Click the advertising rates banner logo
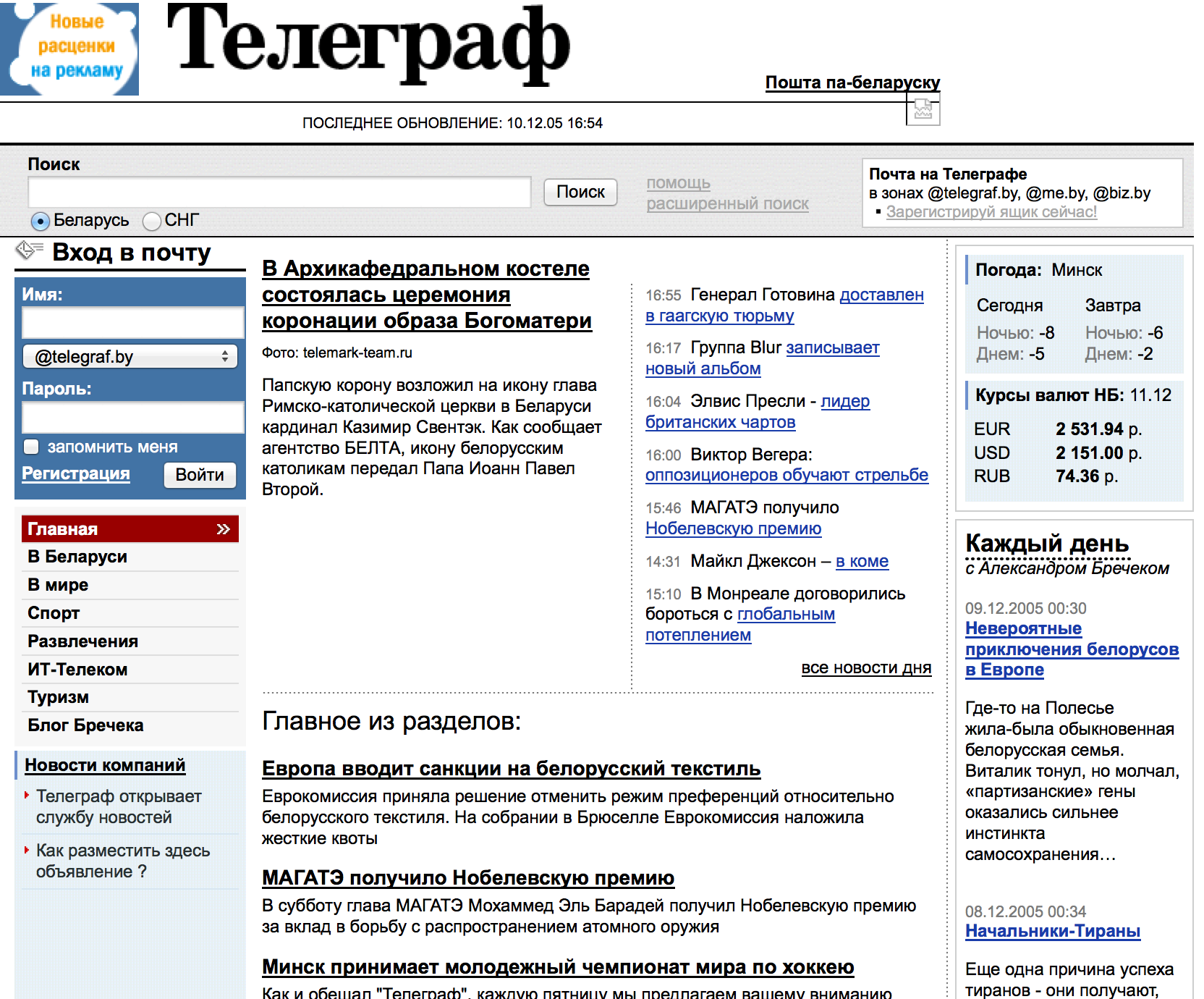 [69, 49]
